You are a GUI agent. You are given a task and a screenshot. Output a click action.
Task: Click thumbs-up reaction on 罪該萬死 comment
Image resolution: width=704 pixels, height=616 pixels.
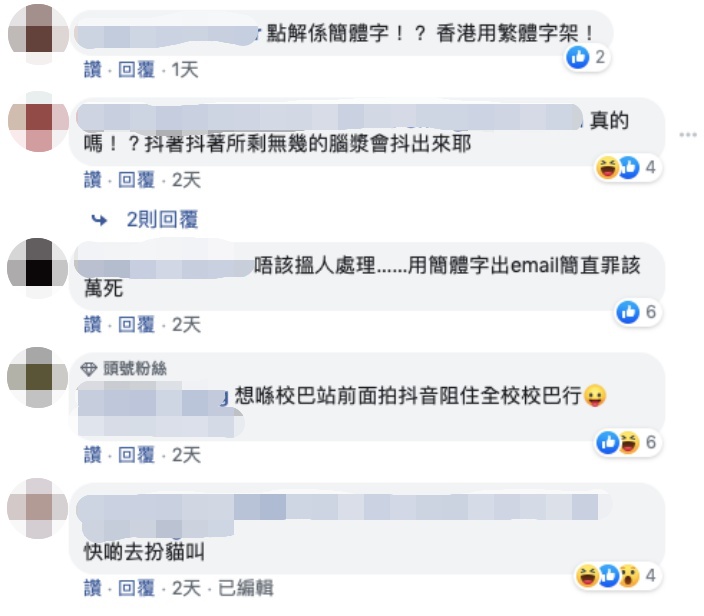628,312
